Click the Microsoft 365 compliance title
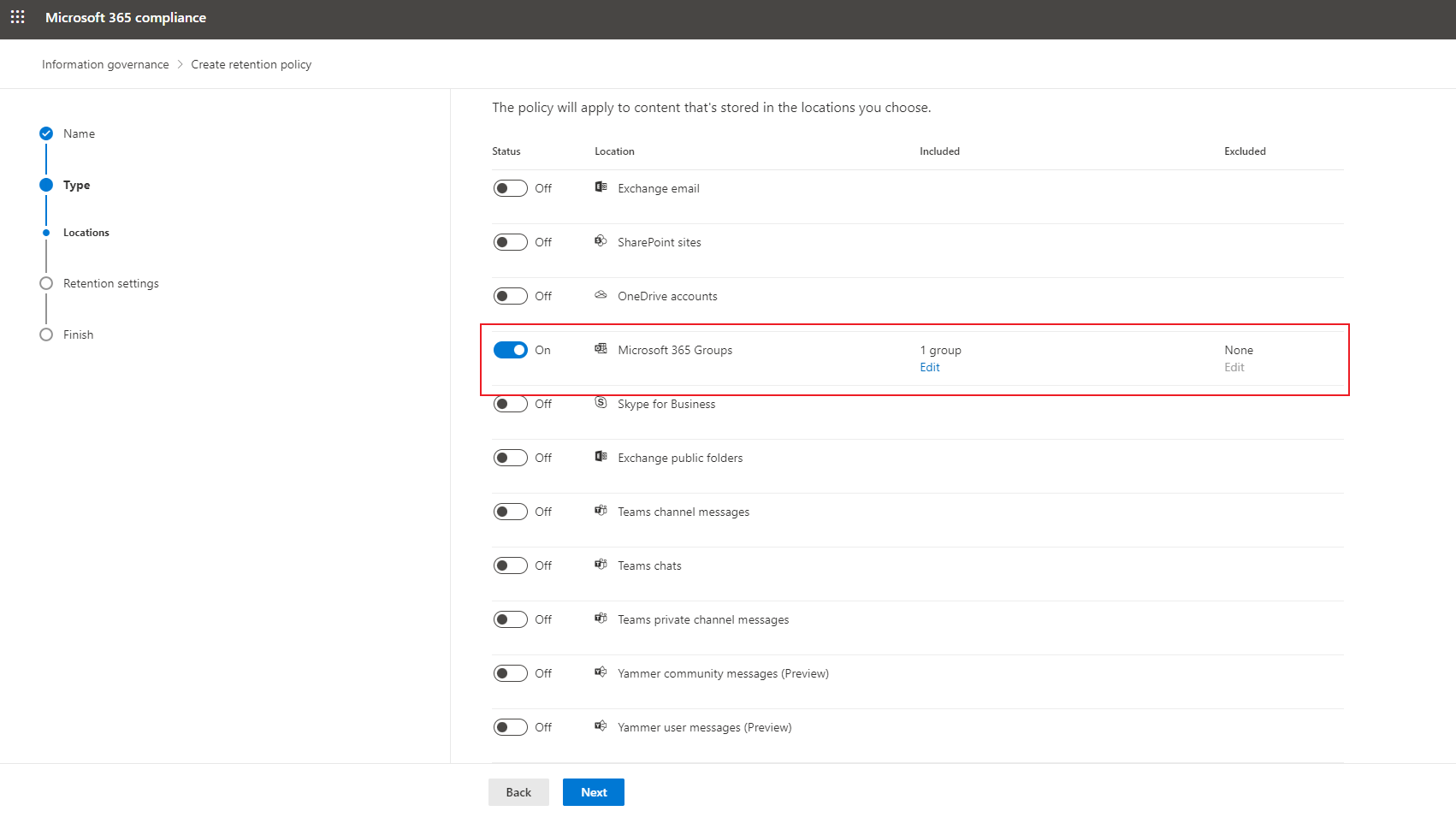The height and width of the screenshot is (817, 1456). point(126,17)
